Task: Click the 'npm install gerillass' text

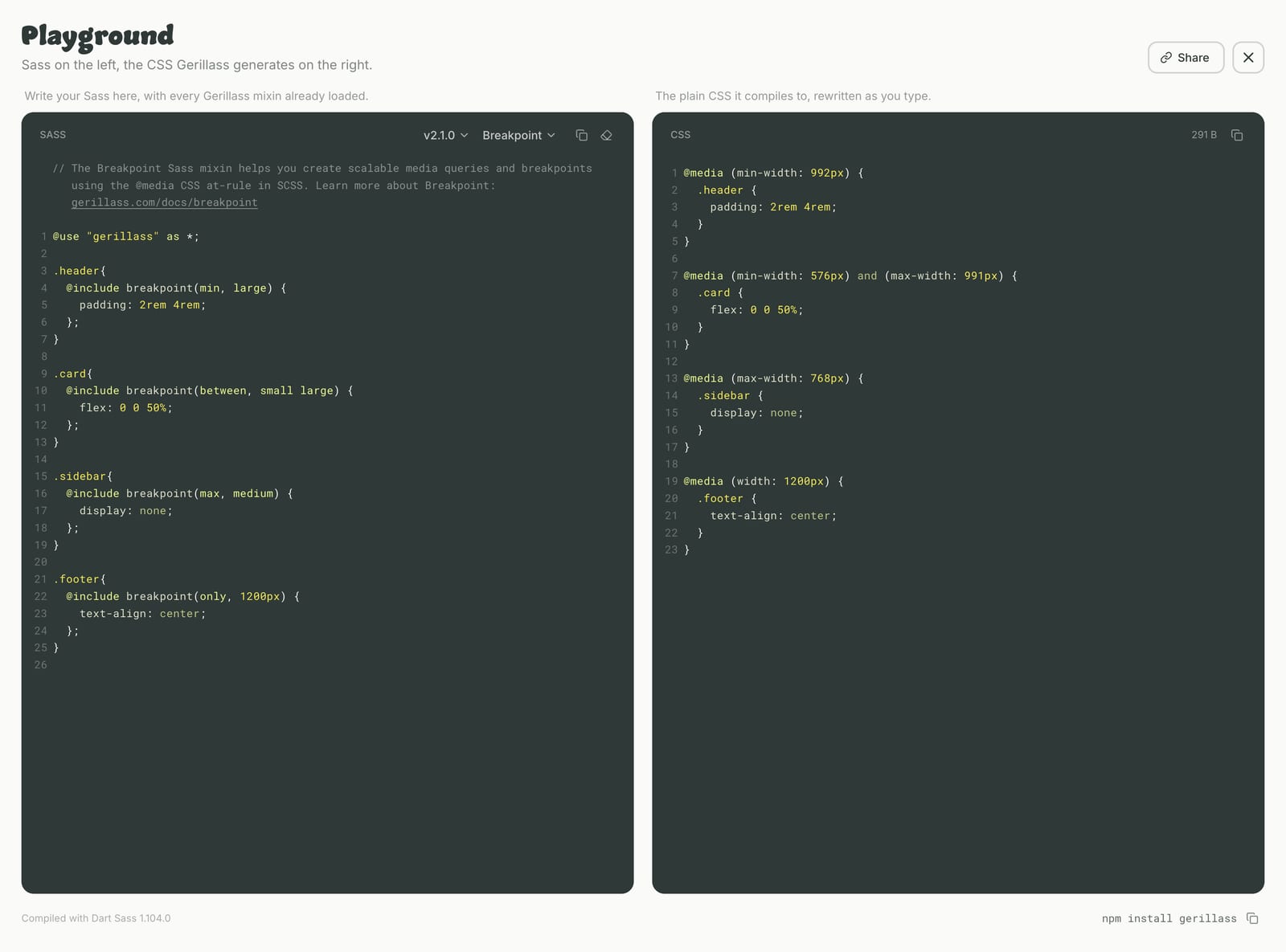Action: (1169, 918)
